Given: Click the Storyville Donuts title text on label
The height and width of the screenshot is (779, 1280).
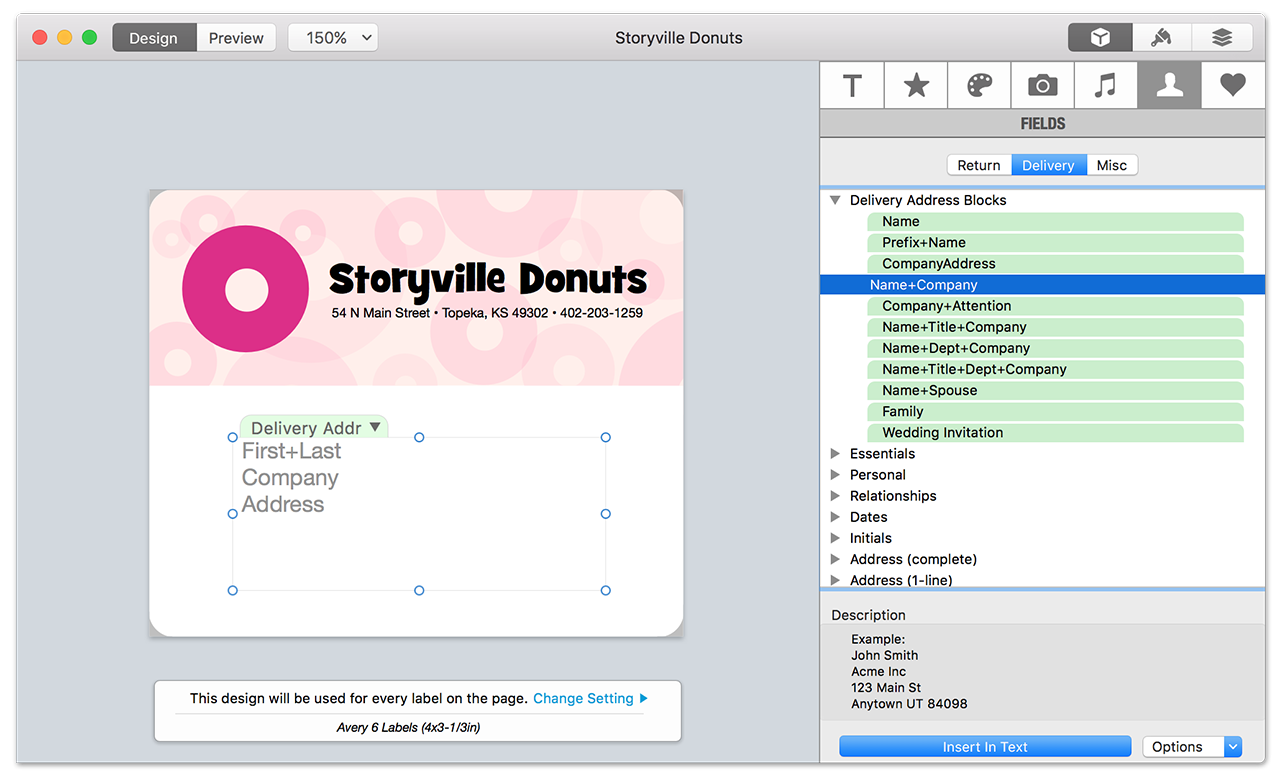Looking at the screenshot, I should click(488, 279).
